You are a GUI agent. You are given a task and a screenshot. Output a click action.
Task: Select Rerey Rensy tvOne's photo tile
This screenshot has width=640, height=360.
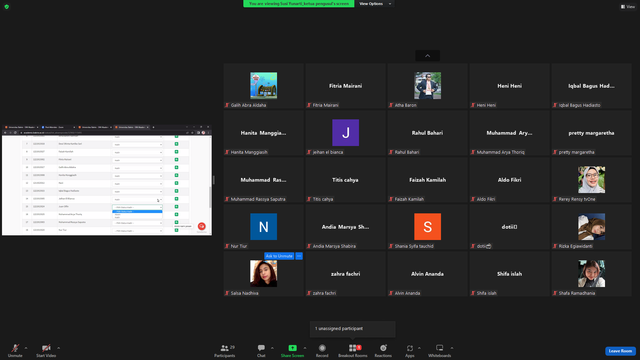pyautogui.click(x=591, y=180)
